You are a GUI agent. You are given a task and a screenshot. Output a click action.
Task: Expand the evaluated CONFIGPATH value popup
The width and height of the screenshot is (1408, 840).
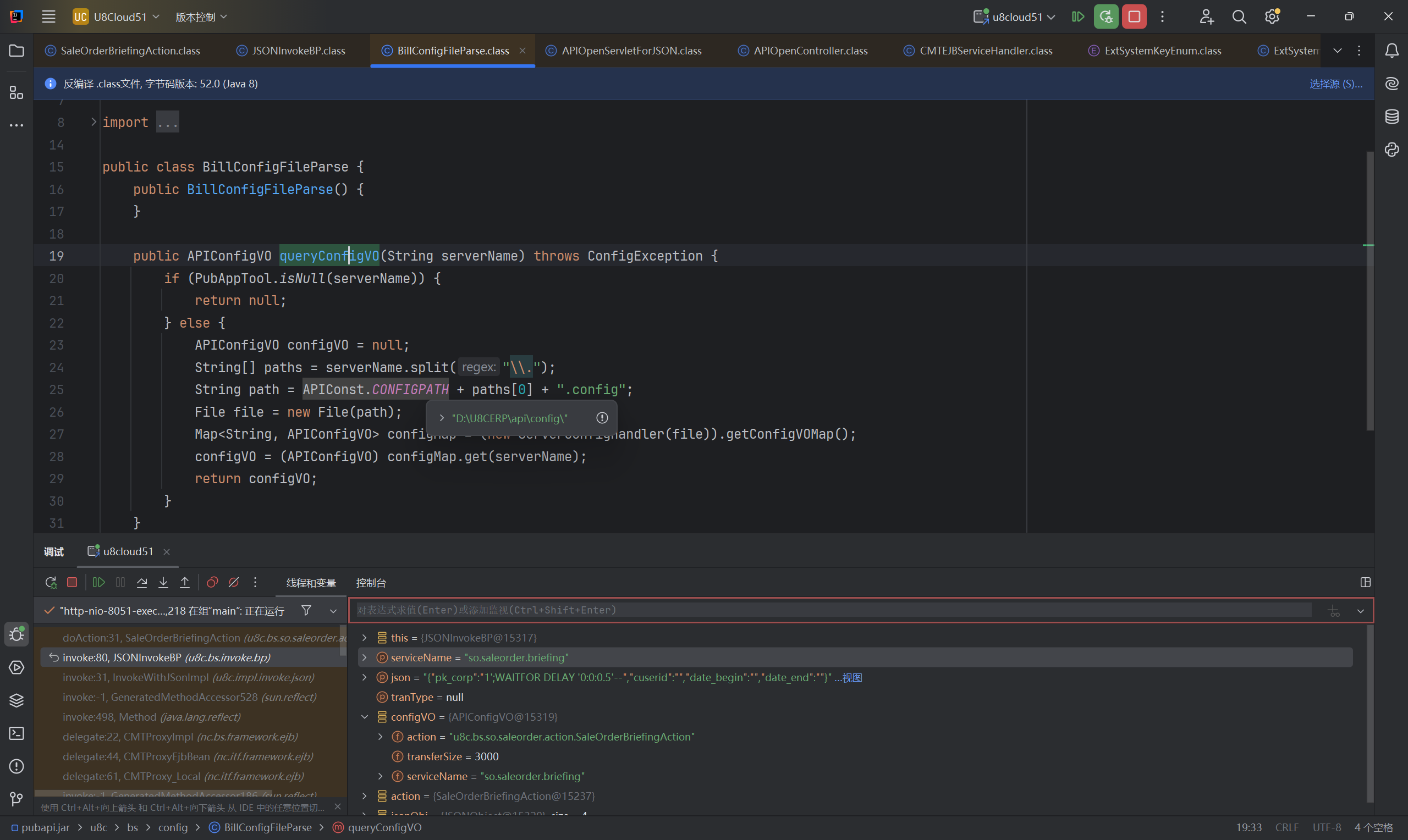click(442, 418)
